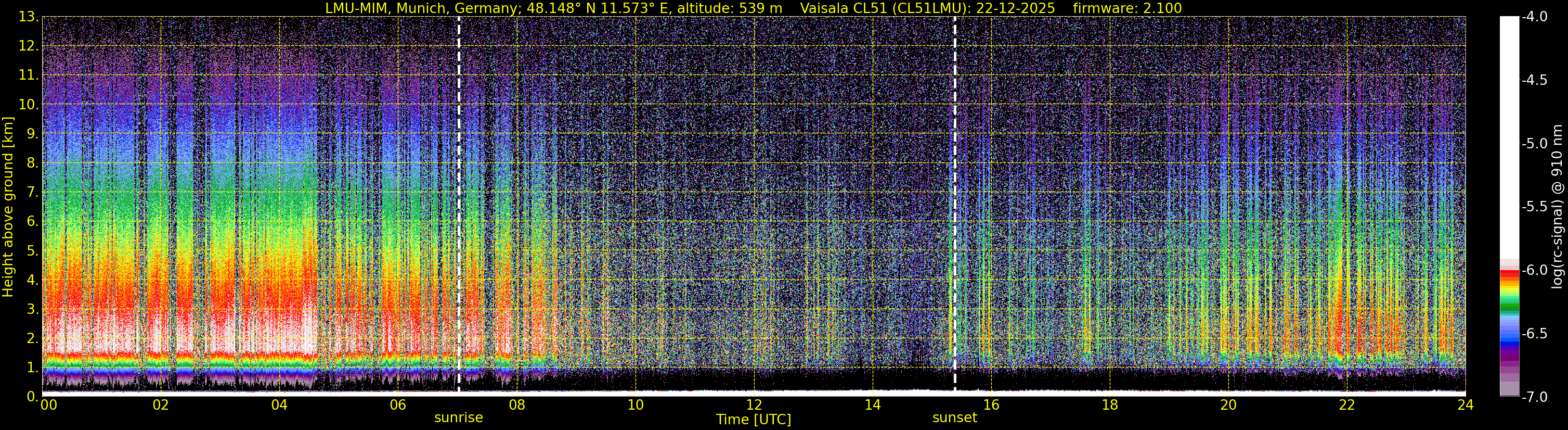The image size is (1568, 430).
Task: Click the 00 hour tick on time axis
Action: point(48,406)
